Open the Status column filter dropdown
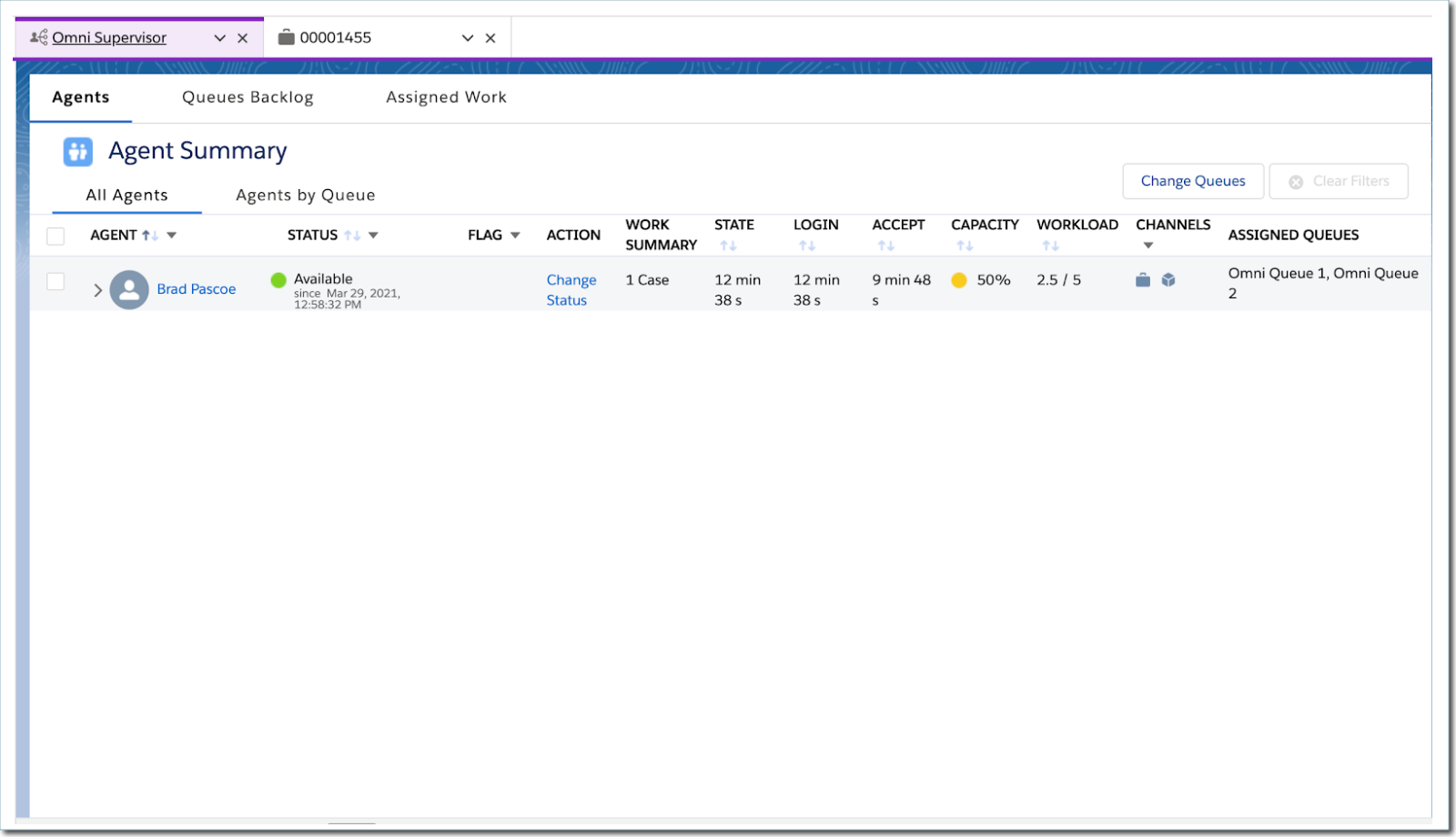1456x837 pixels. click(x=373, y=236)
